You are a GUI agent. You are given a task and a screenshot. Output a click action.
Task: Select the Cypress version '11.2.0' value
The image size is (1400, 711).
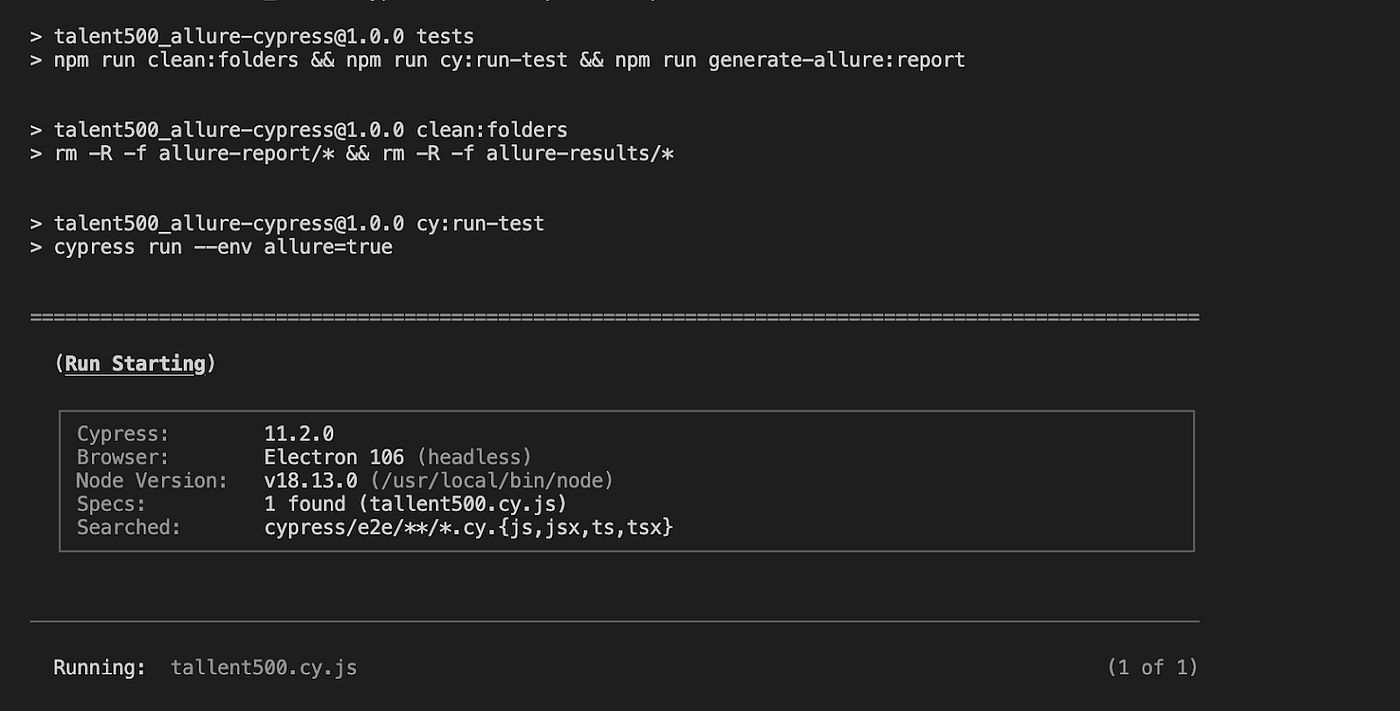pyautogui.click(x=299, y=434)
